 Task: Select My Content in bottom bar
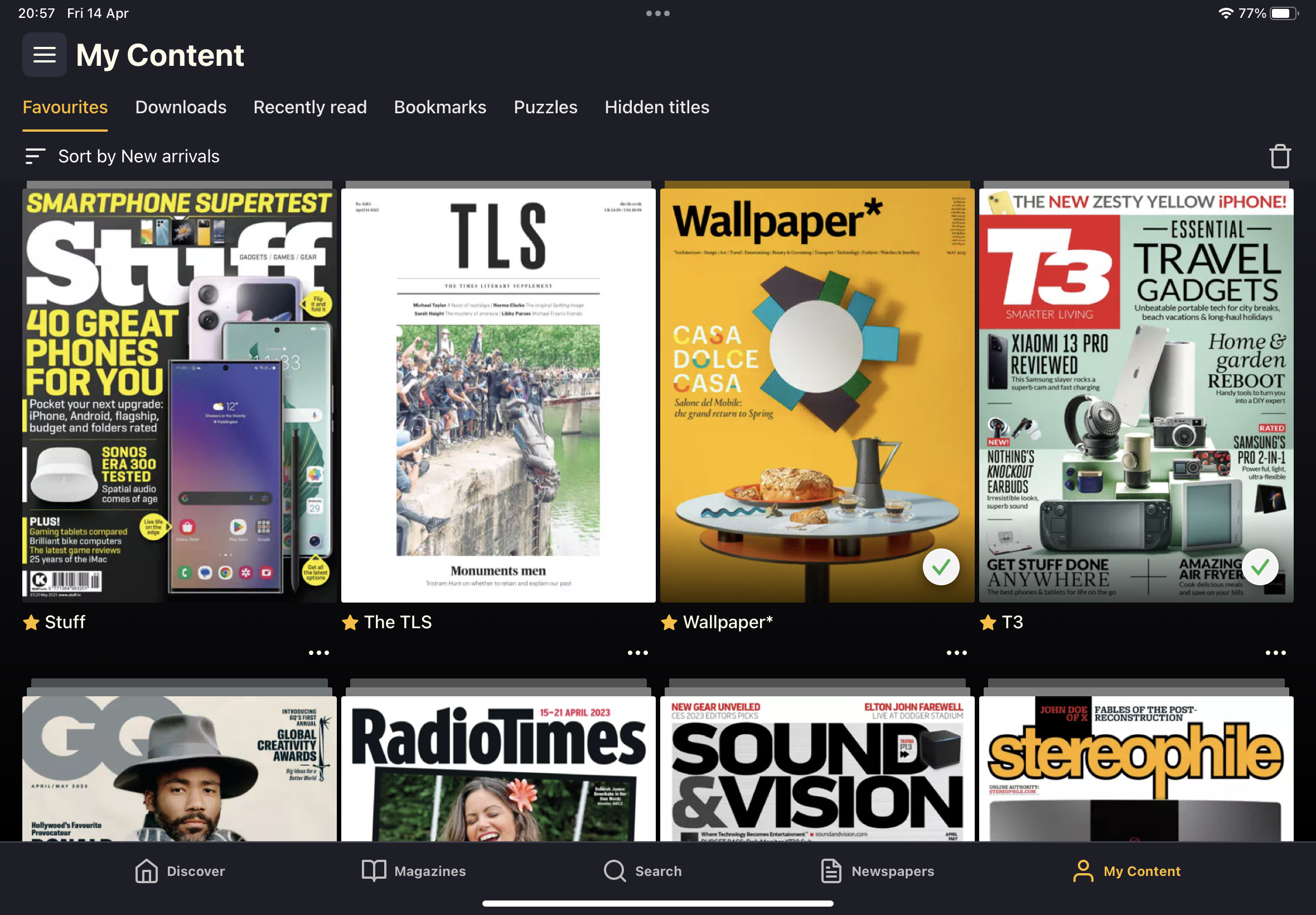[1126, 871]
